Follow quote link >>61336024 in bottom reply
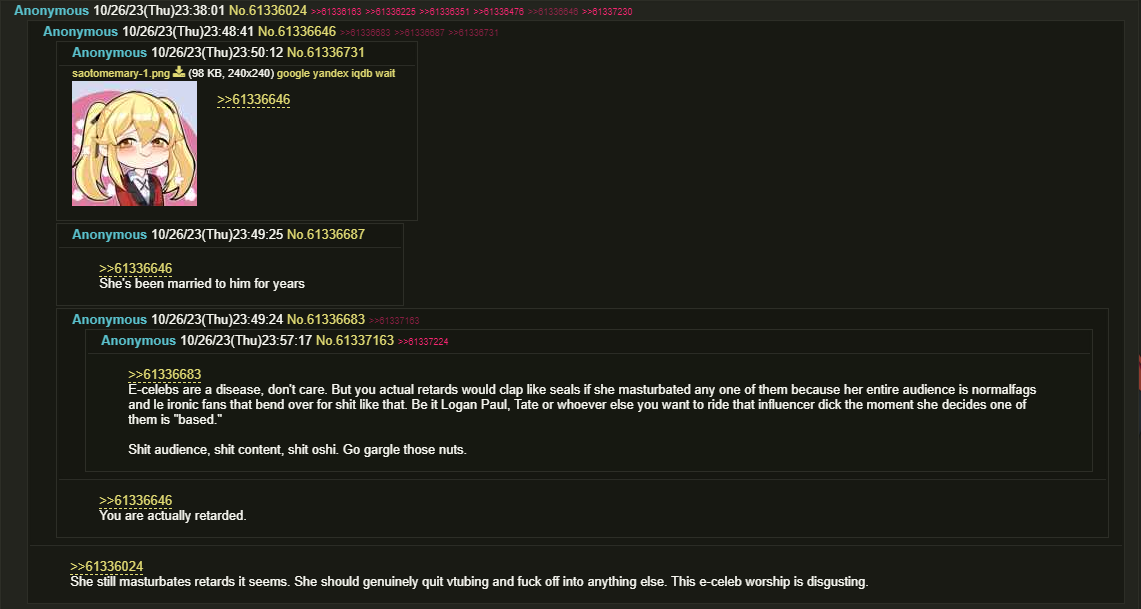 [x=106, y=567]
